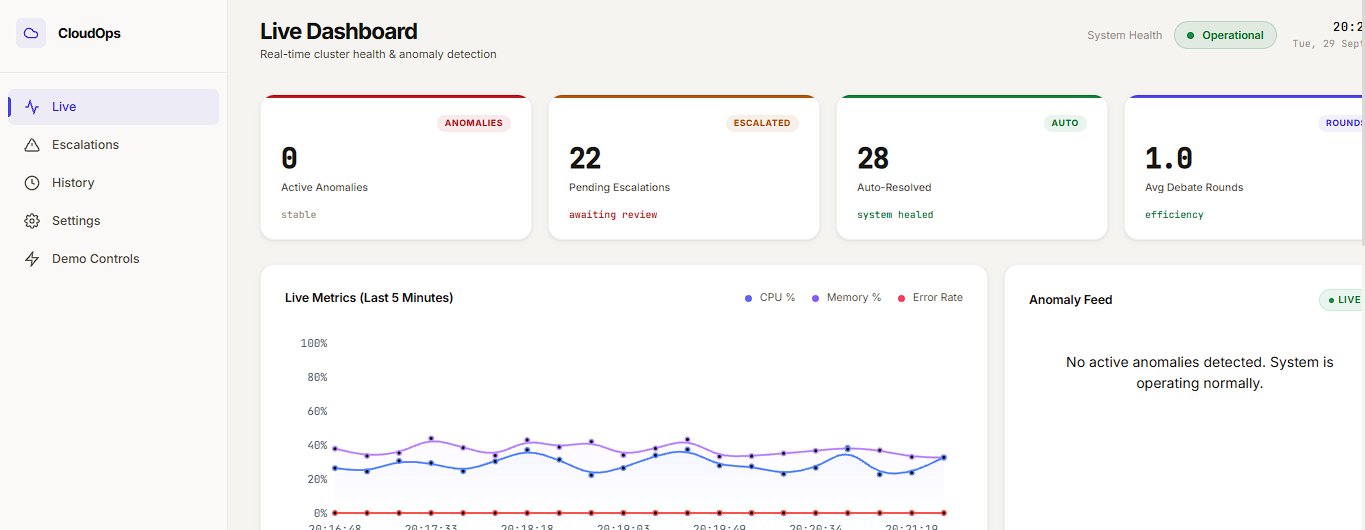Open the Live menu item

(113, 107)
